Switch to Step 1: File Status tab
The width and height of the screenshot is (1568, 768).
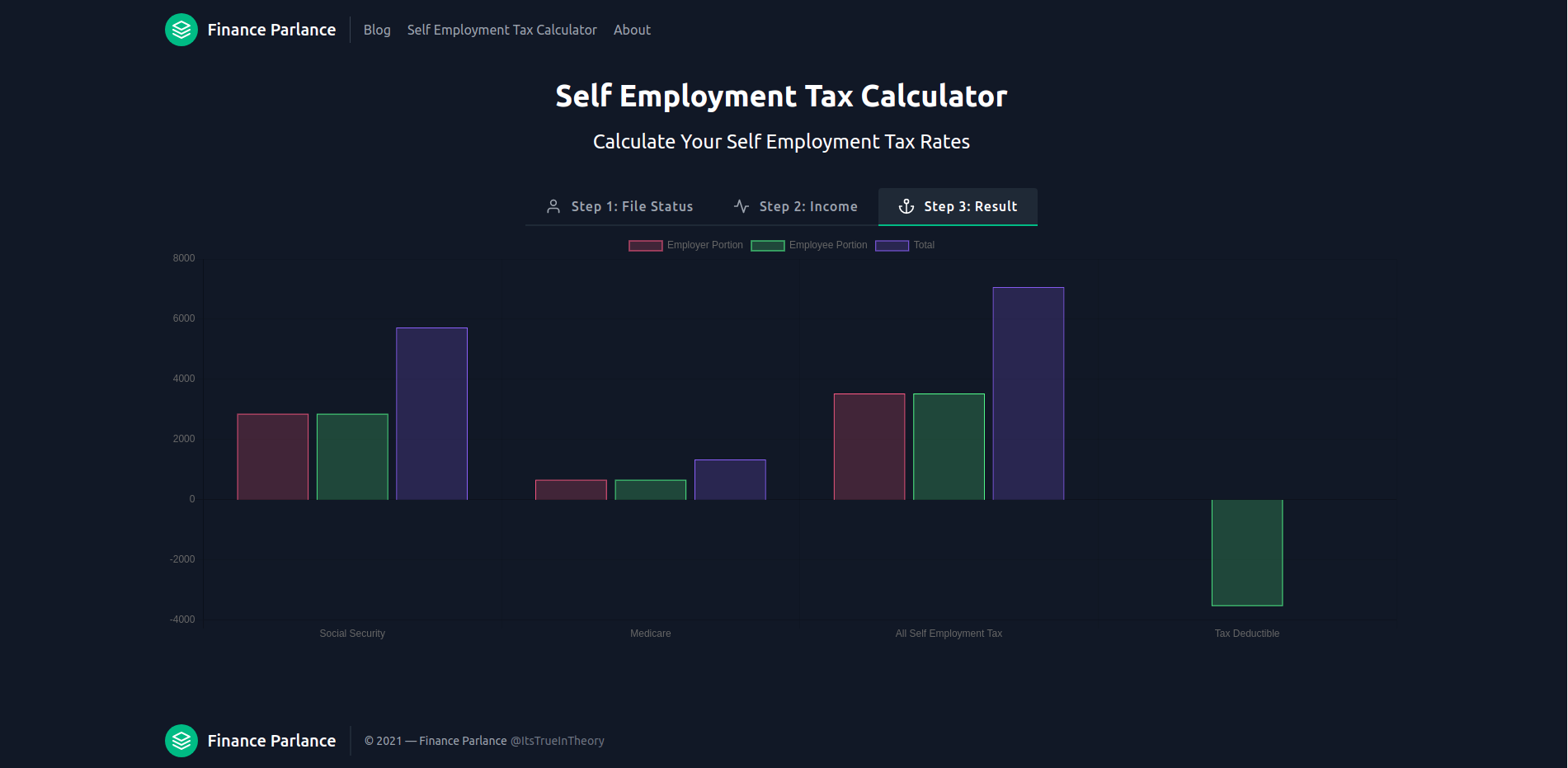pos(632,206)
